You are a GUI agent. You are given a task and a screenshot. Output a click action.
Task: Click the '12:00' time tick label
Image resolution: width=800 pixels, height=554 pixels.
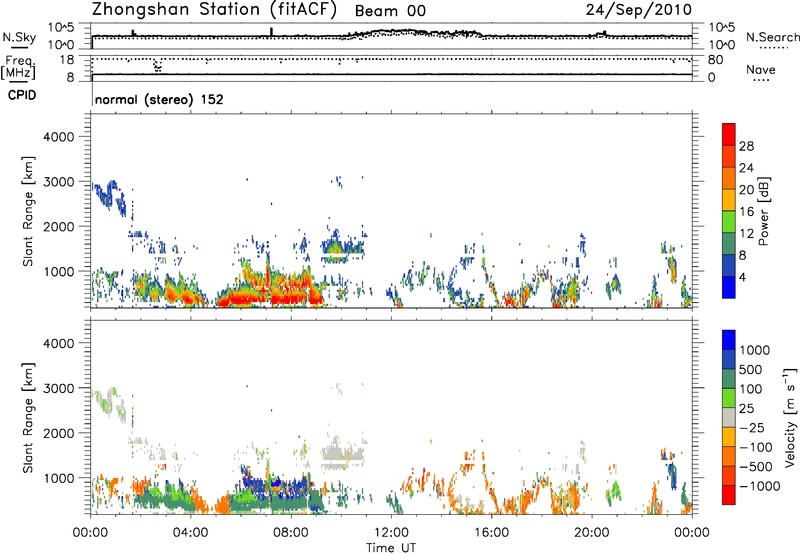pos(391,533)
